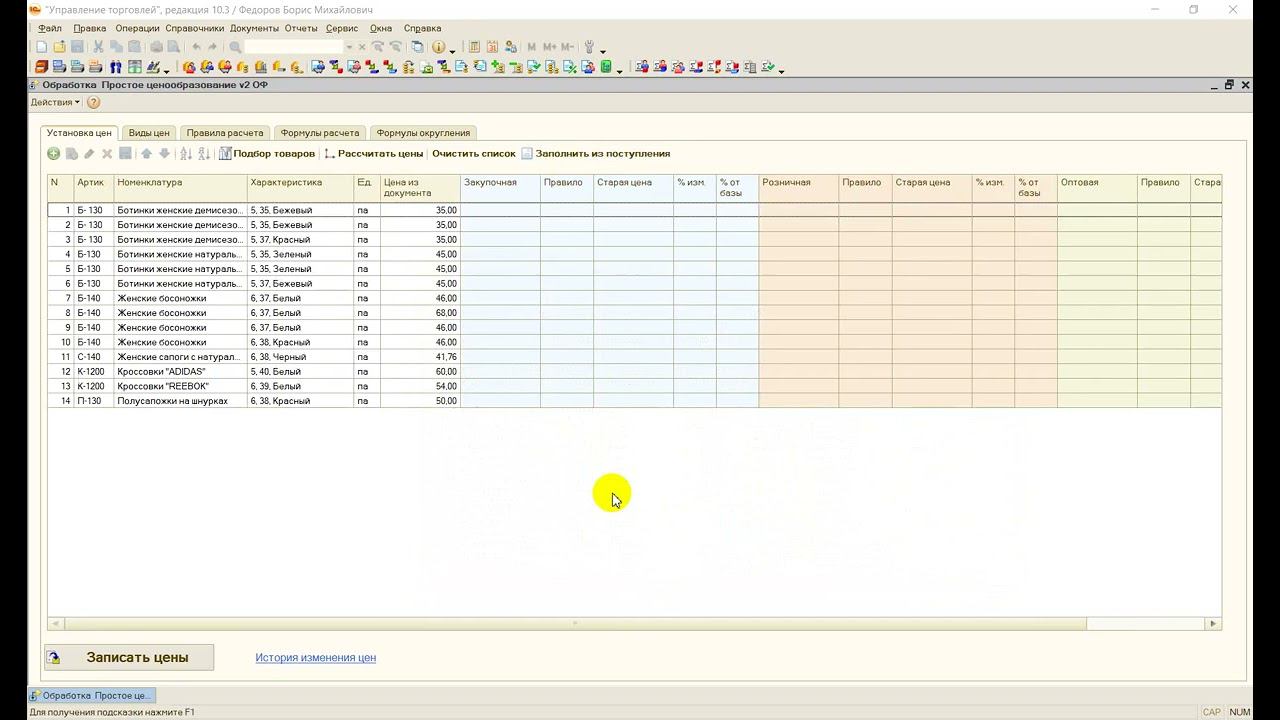The width and height of the screenshot is (1280, 720).
Task: Open the Отчеты menu
Action: click(301, 28)
